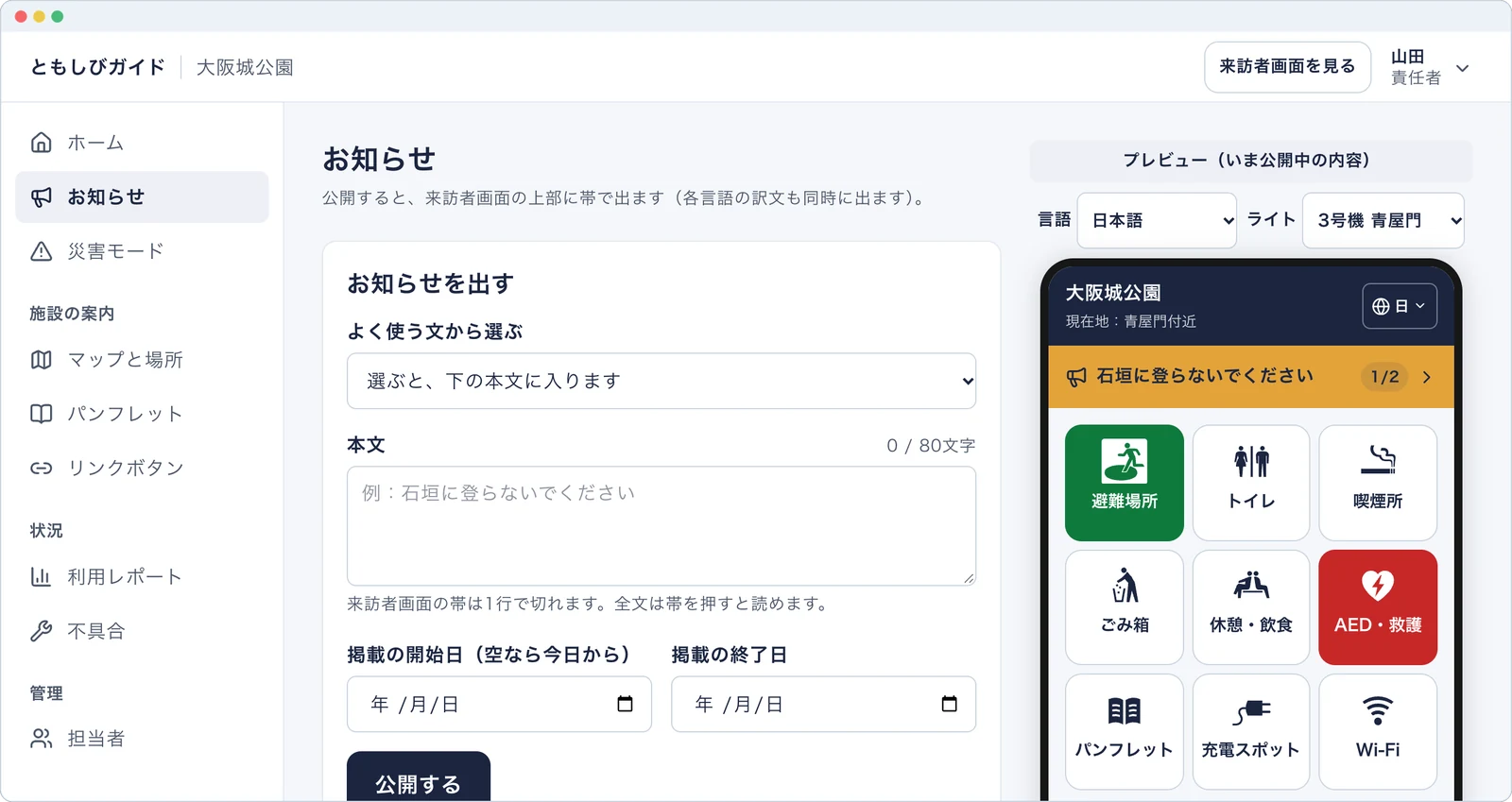
Task: Open the ホーム sidebar item
Action: pyautogui.click(x=142, y=143)
